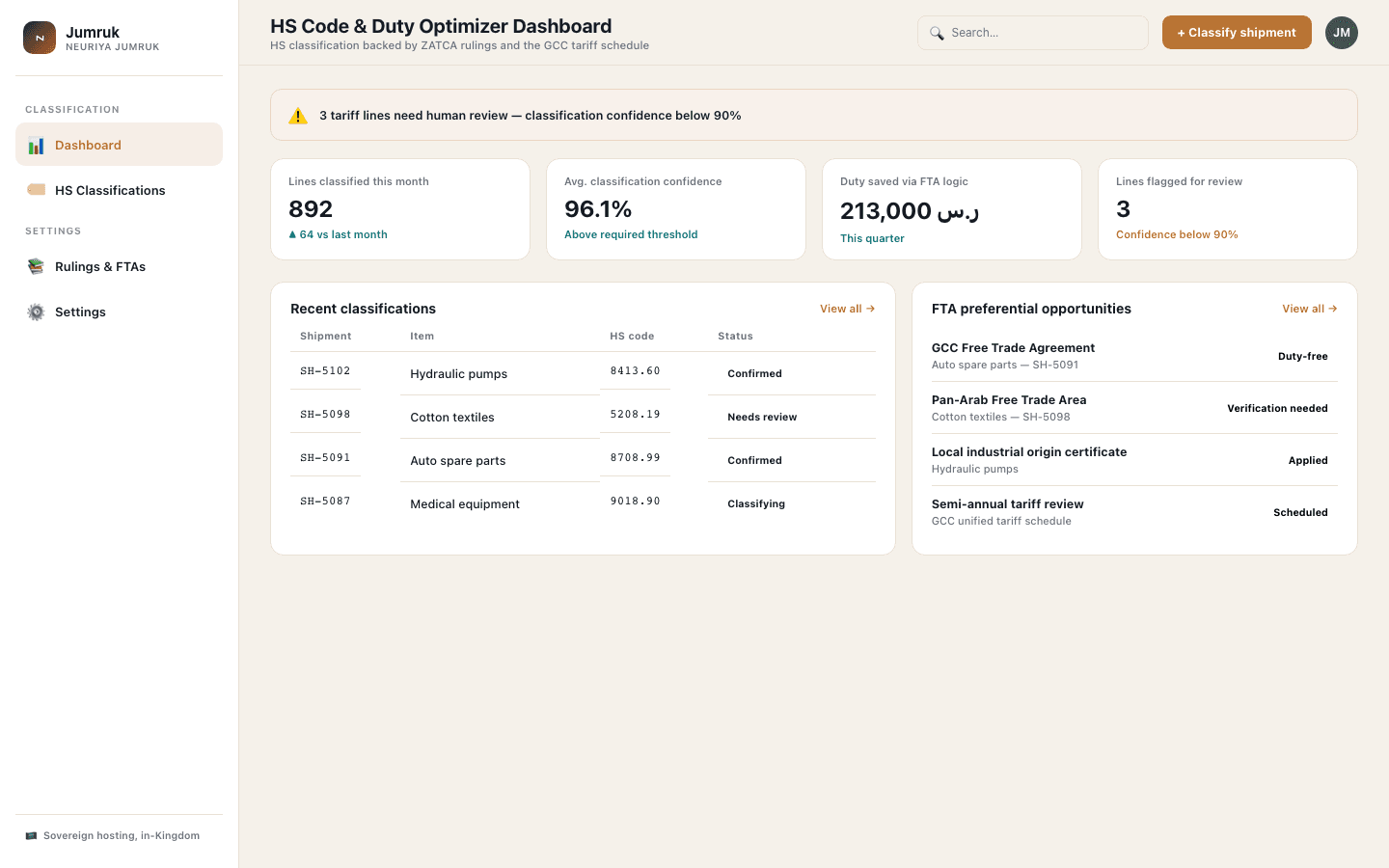Select shipment ID SH-5098 in the table
1389x868 pixels.
[x=325, y=415]
